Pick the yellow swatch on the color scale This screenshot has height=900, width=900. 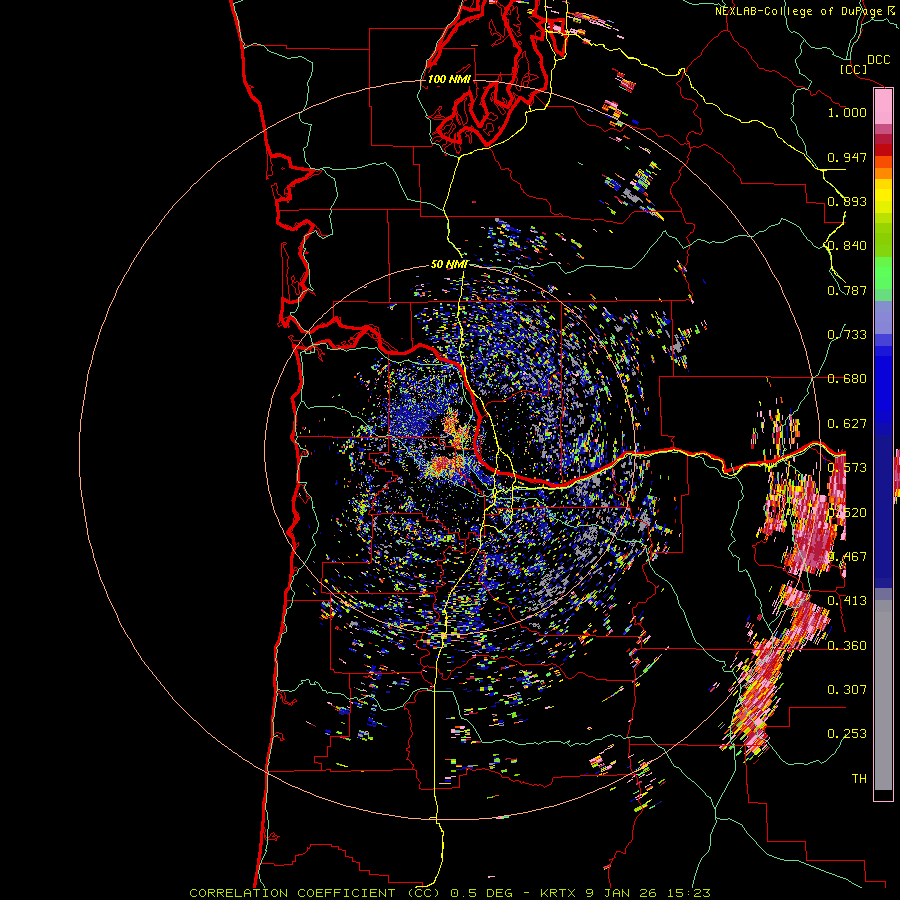pos(883,197)
